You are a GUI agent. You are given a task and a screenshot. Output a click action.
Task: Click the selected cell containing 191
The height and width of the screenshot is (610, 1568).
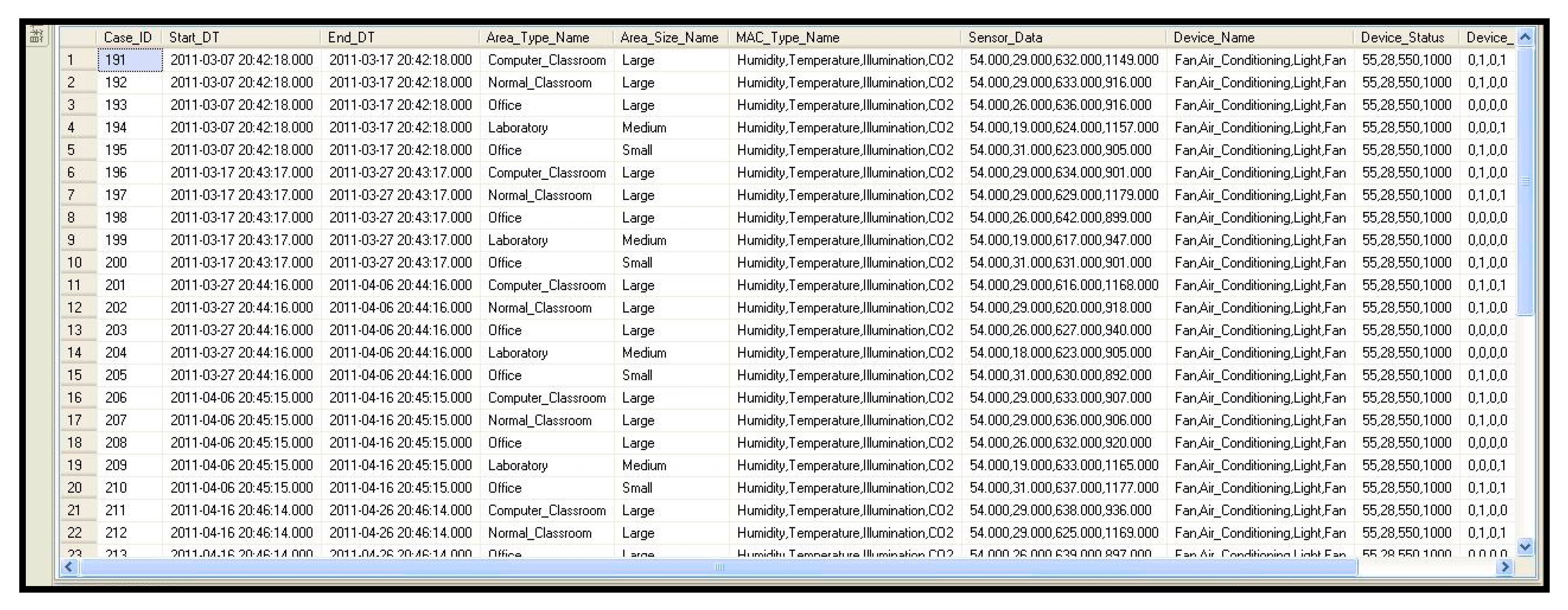(130, 60)
